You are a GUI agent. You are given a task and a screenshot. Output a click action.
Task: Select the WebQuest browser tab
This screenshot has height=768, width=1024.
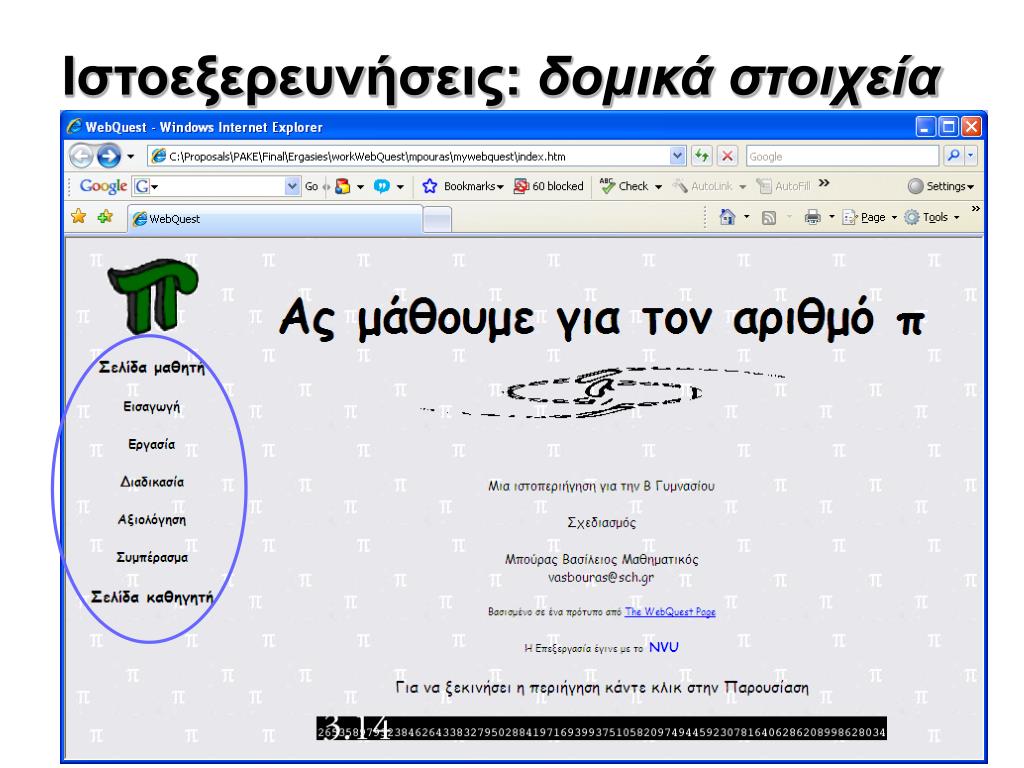click(x=275, y=219)
